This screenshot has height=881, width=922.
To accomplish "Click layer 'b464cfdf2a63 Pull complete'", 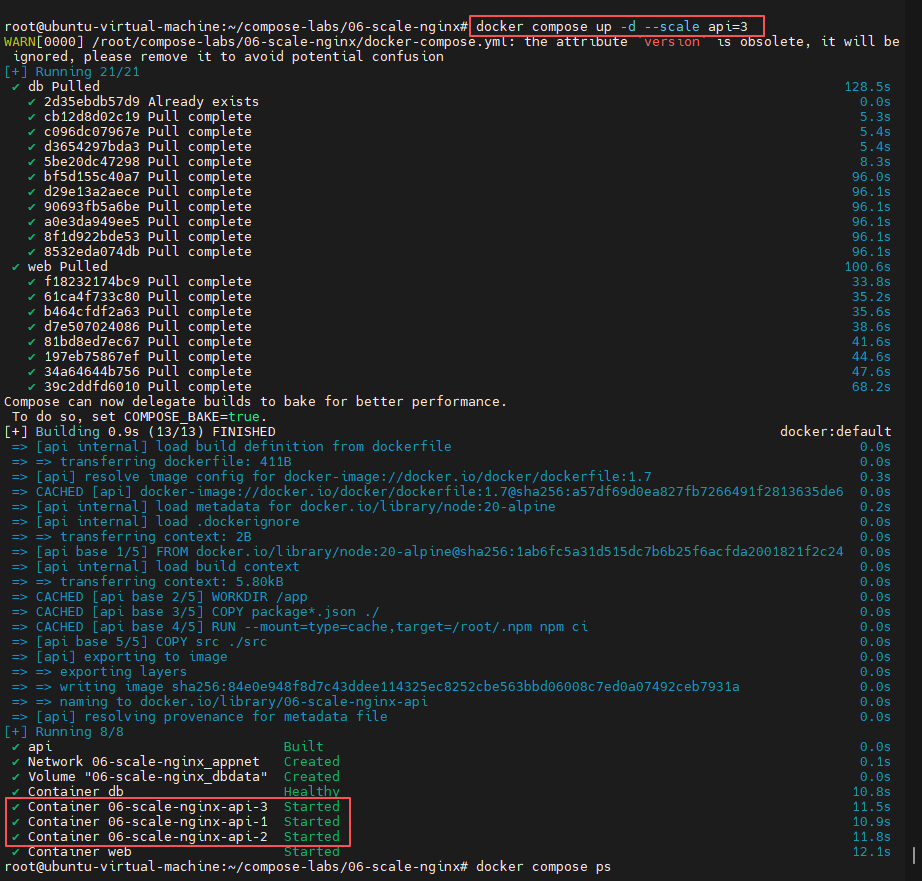I will (x=148, y=312).
